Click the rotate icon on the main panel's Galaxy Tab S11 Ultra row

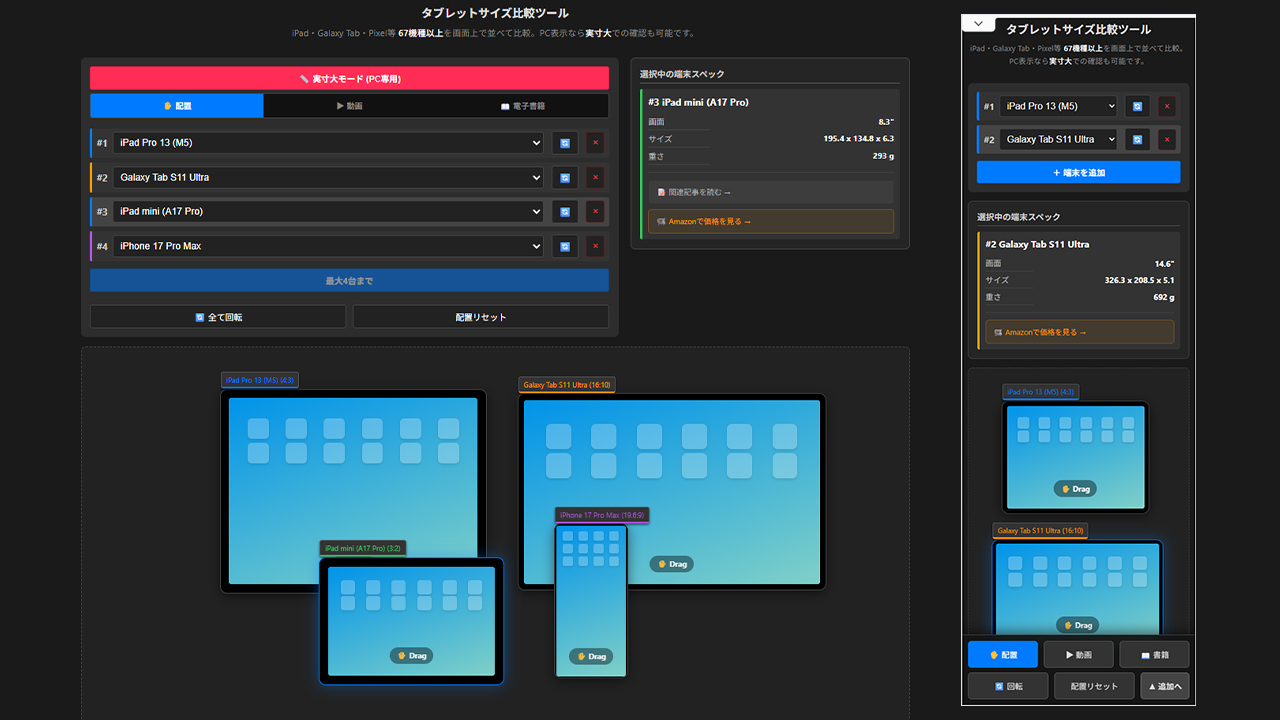[x=565, y=178]
